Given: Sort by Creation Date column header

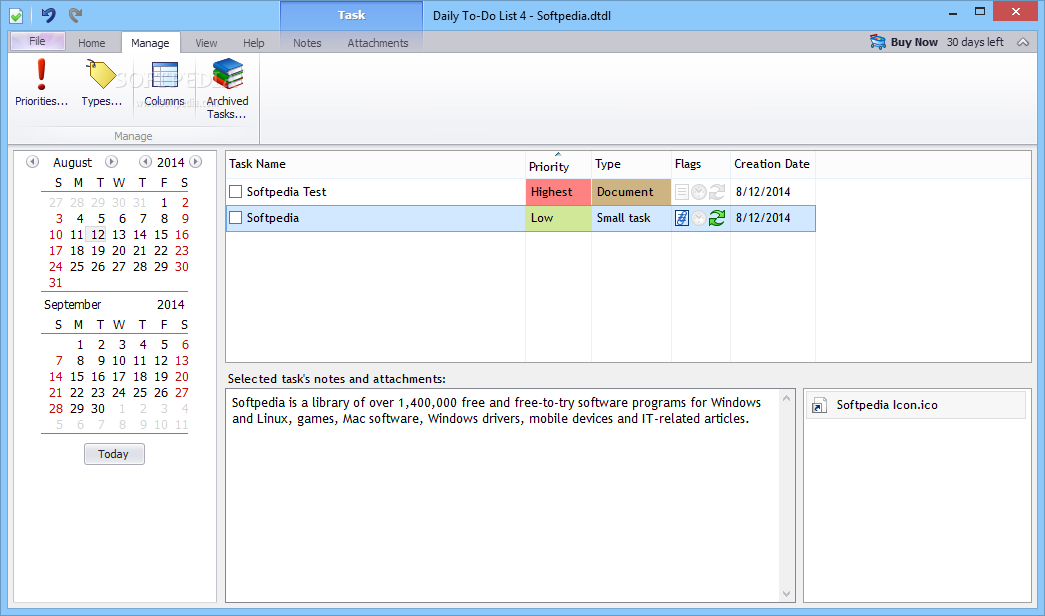Looking at the screenshot, I should (773, 165).
